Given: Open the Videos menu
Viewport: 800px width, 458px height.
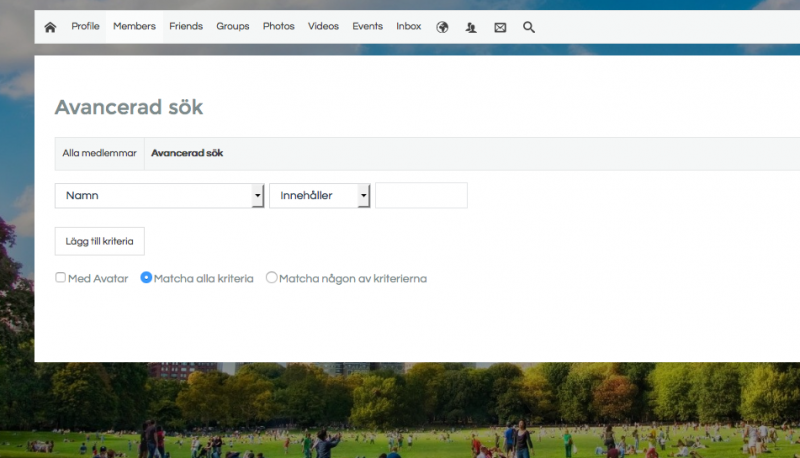Looking at the screenshot, I should (x=323, y=27).
